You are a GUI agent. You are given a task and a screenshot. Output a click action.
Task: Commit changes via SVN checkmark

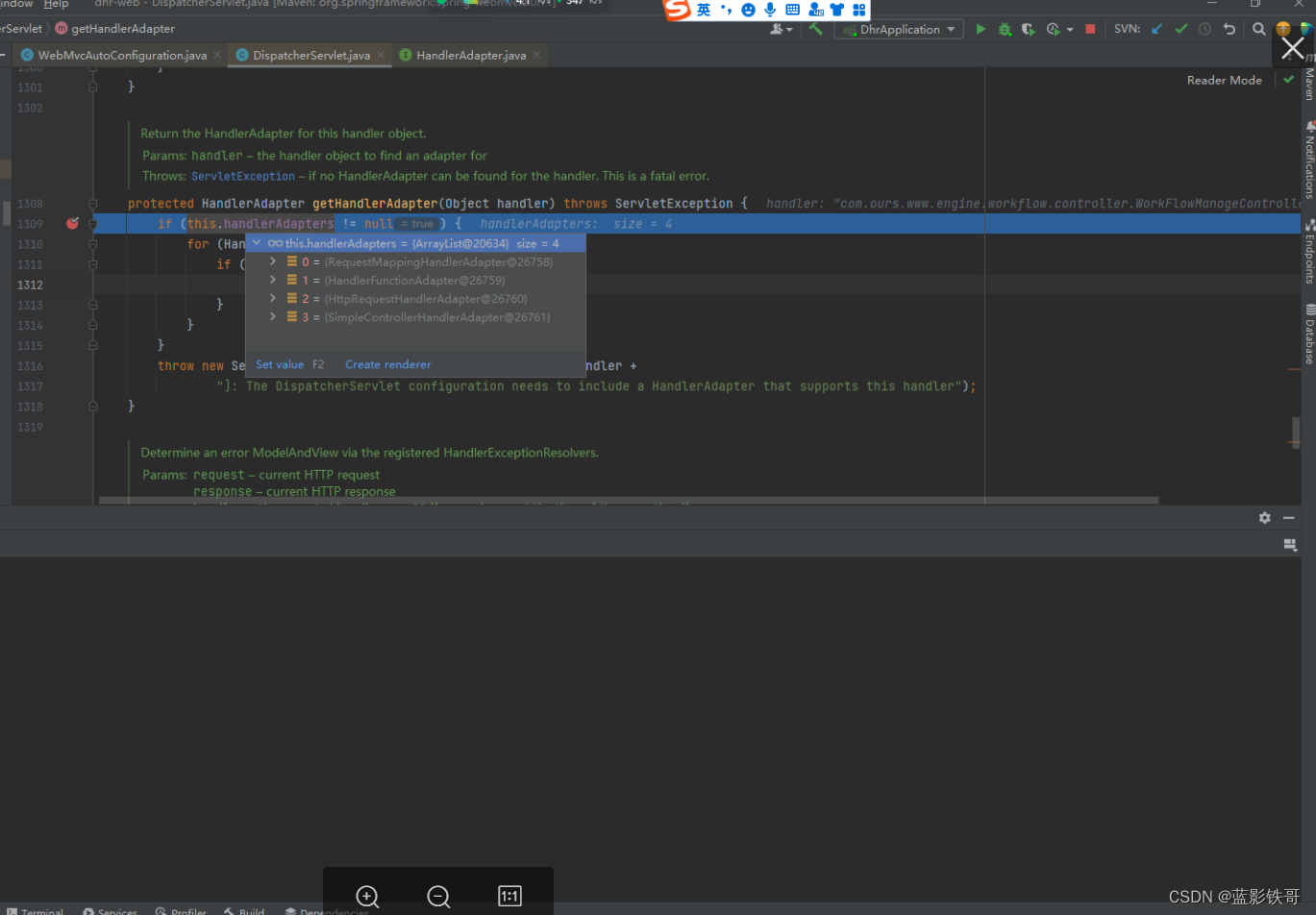coord(1181,29)
